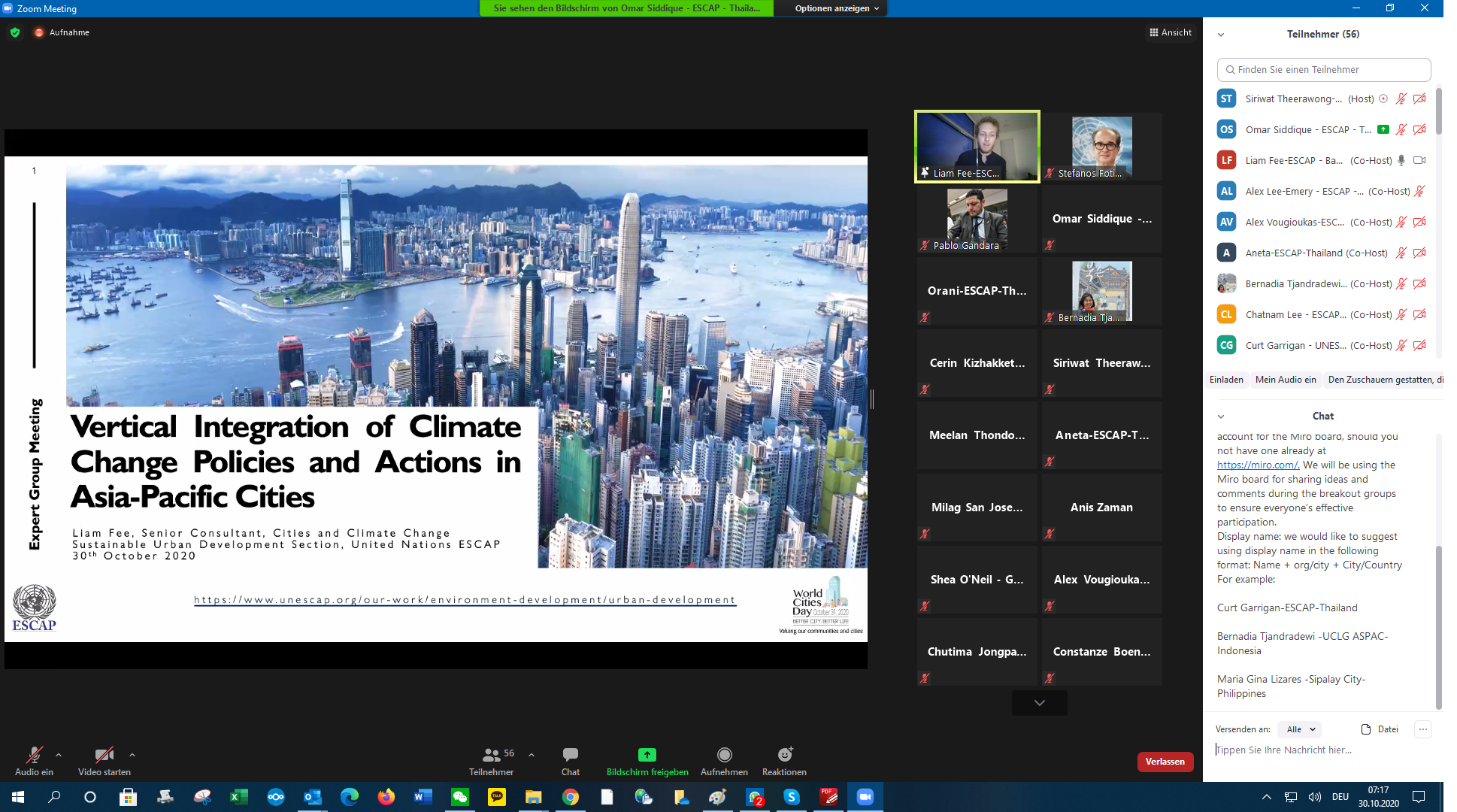Viewport: 1457px width, 812px height.
Task: Leave the meeting with the Verlassen button
Action: click(x=1165, y=762)
